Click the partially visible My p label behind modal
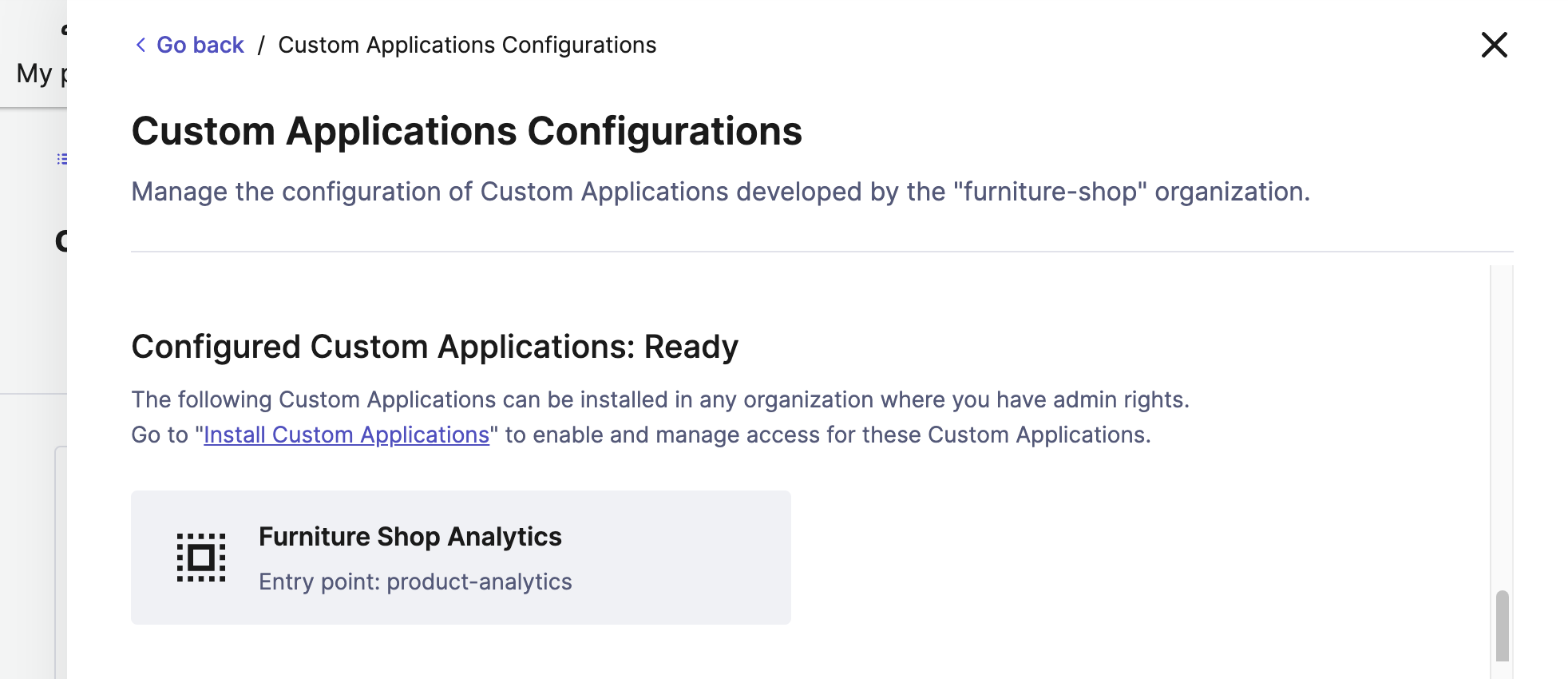This screenshot has width=1568, height=679. click(40, 73)
